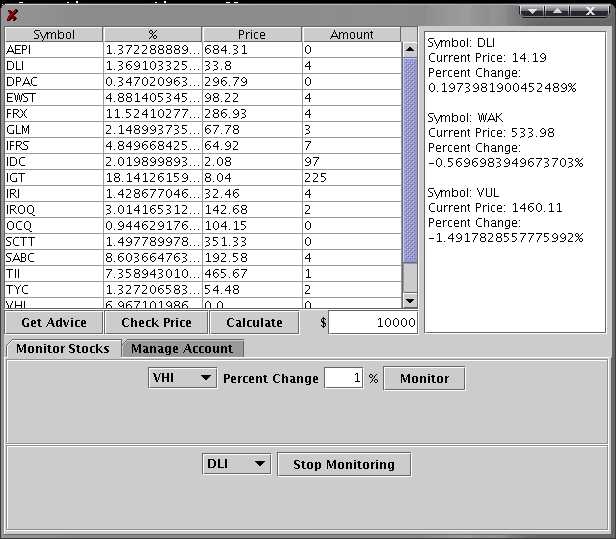
Task: Open the VHI stock symbol dropdown
Action: [182, 379]
